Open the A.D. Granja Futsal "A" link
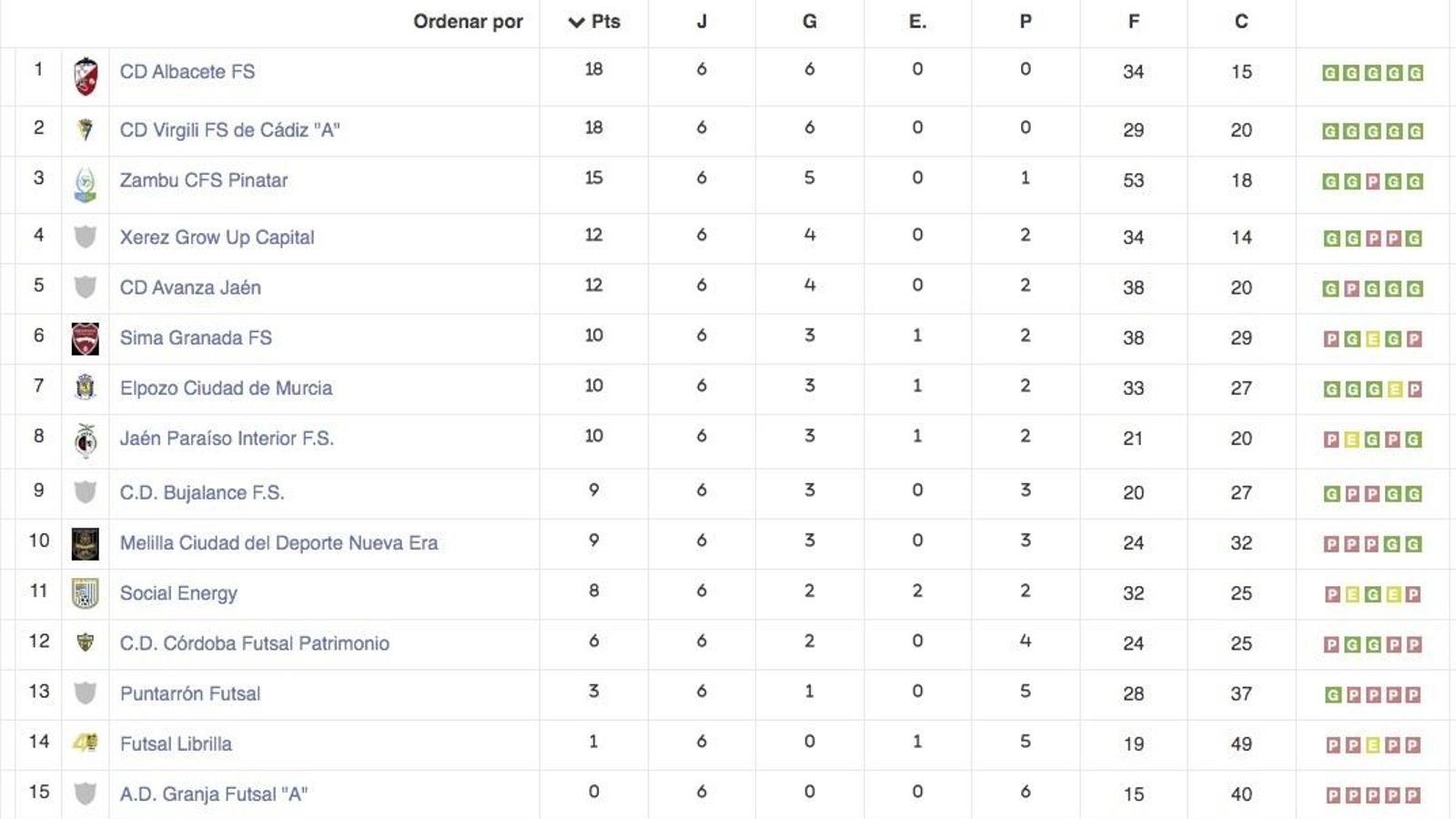1456x819 pixels. (215, 794)
